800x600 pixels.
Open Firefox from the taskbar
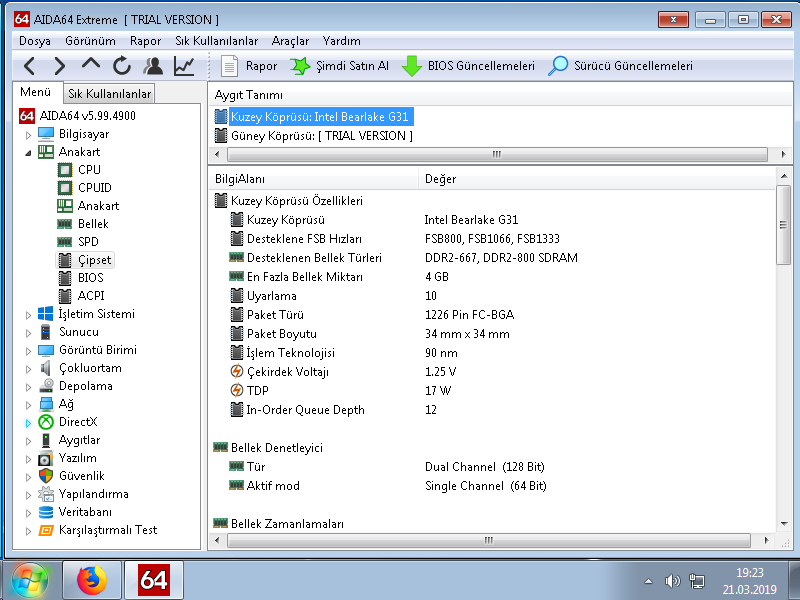click(92, 580)
